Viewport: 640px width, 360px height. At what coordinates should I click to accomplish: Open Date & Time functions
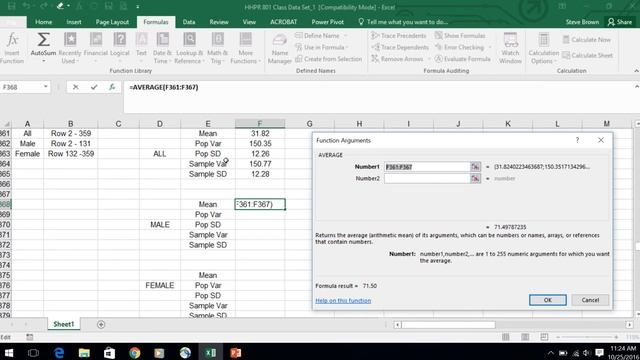[162, 48]
